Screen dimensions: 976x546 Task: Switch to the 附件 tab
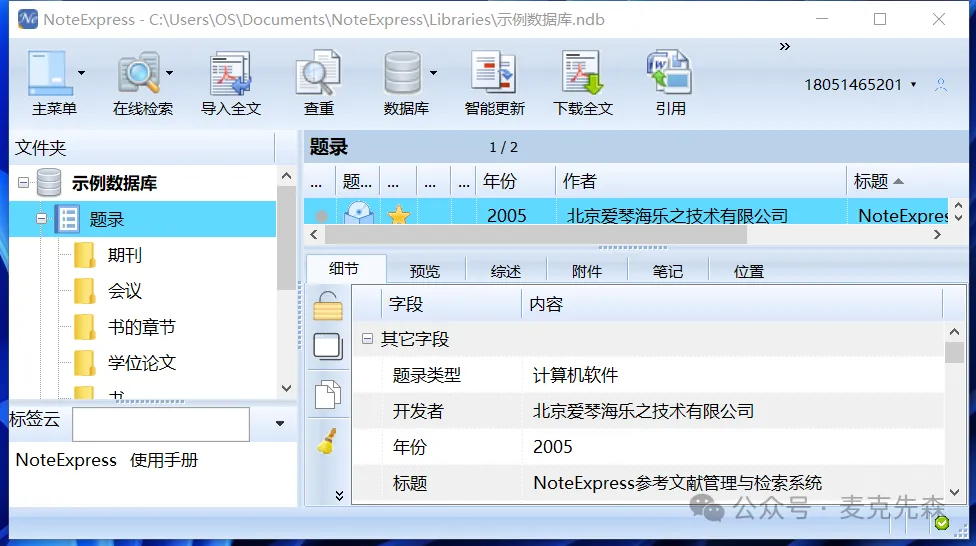tap(587, 271)
